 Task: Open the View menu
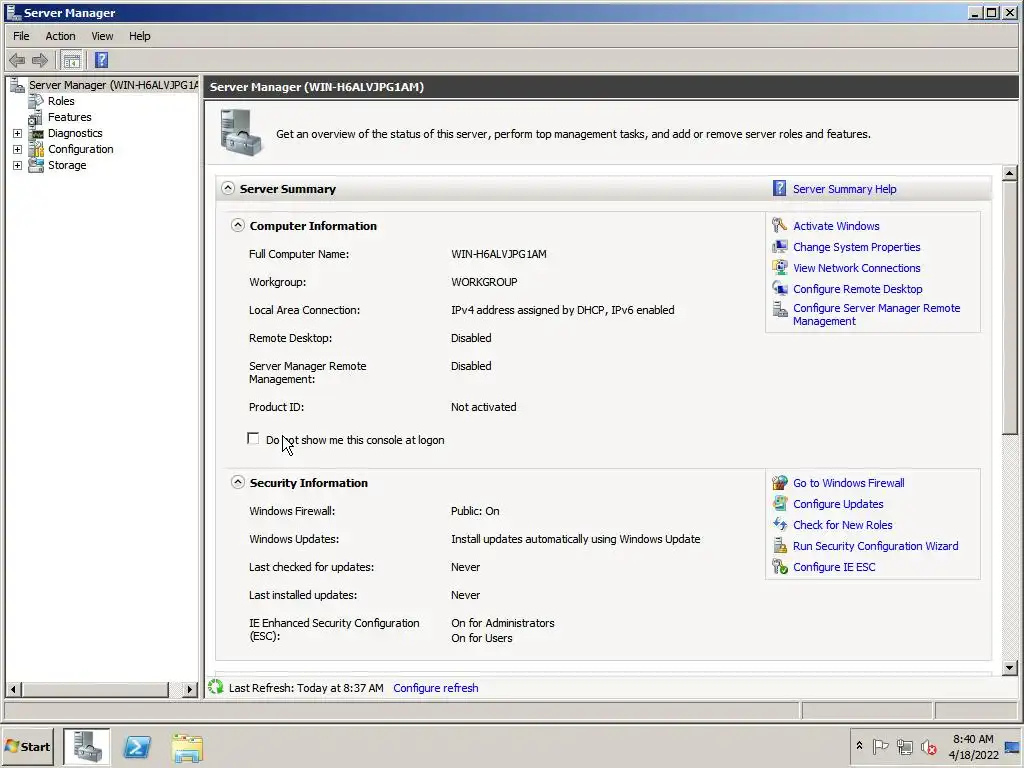(102, 36)
